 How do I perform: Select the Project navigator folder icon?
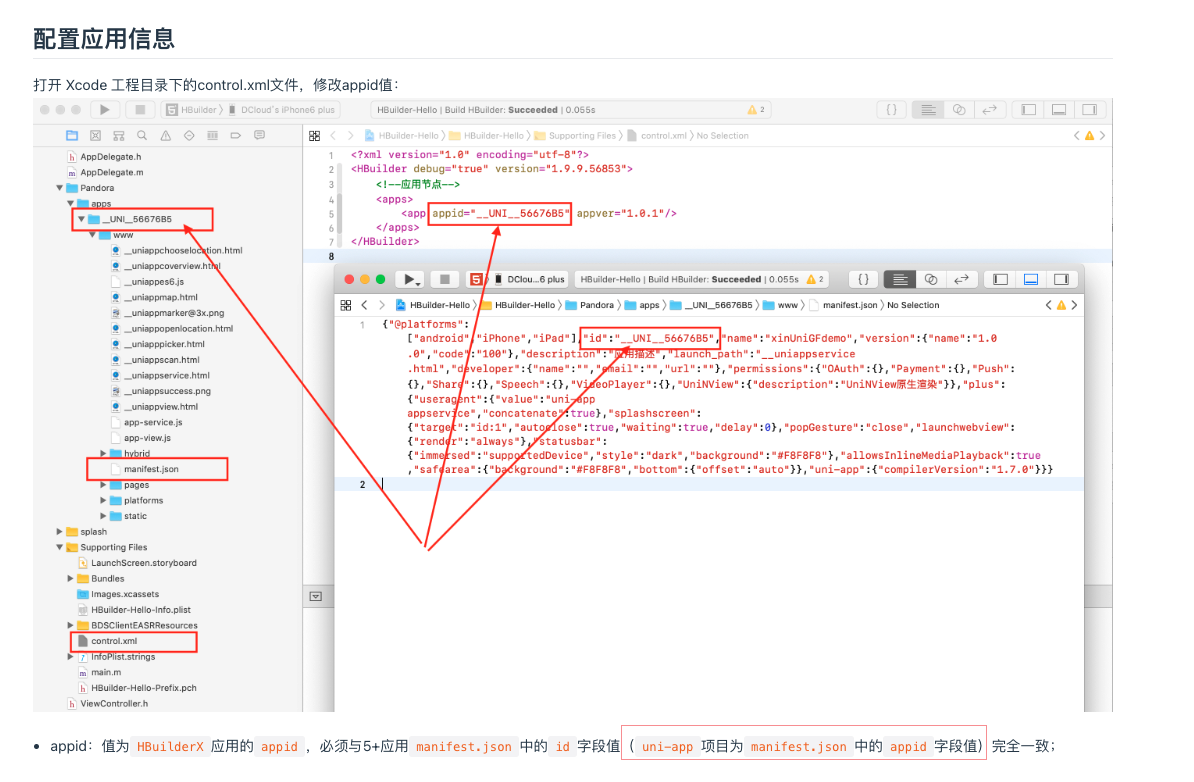point(72,135)
